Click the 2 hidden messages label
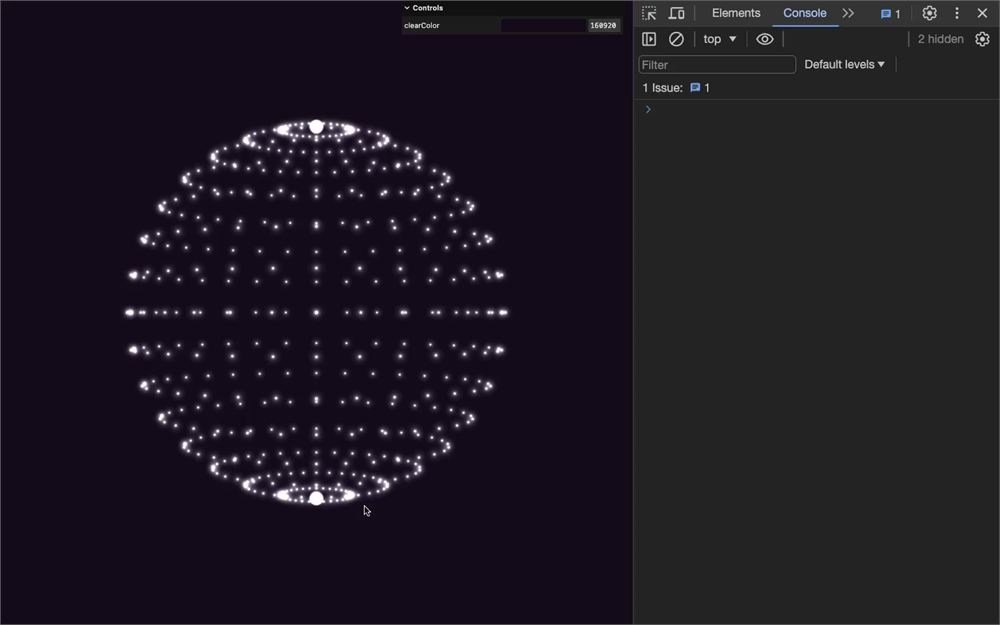This screenshot has width=1000, height=625. [940, 39]
